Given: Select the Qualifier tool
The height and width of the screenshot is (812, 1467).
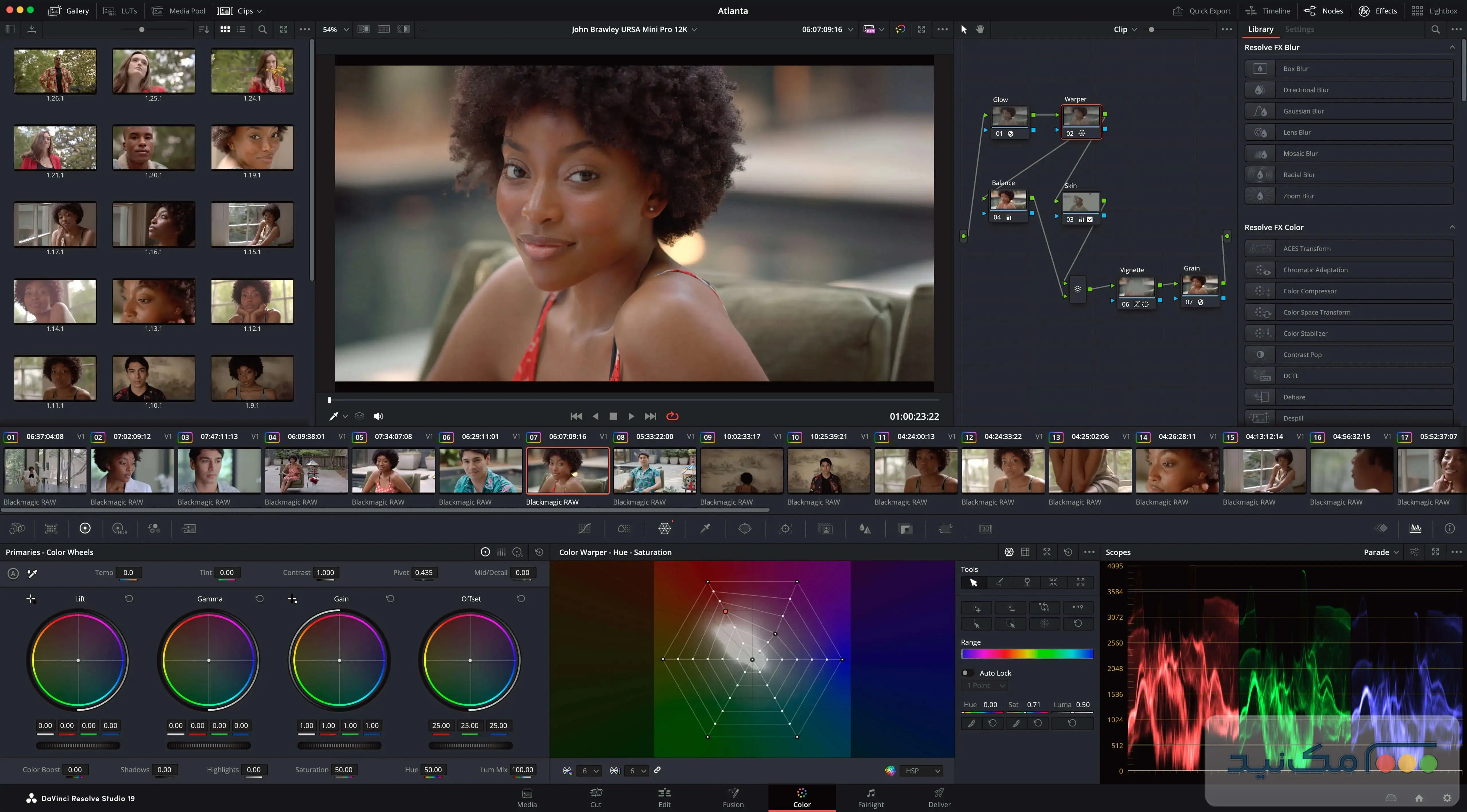Looking at the screenshot, I should click(705, 528).
